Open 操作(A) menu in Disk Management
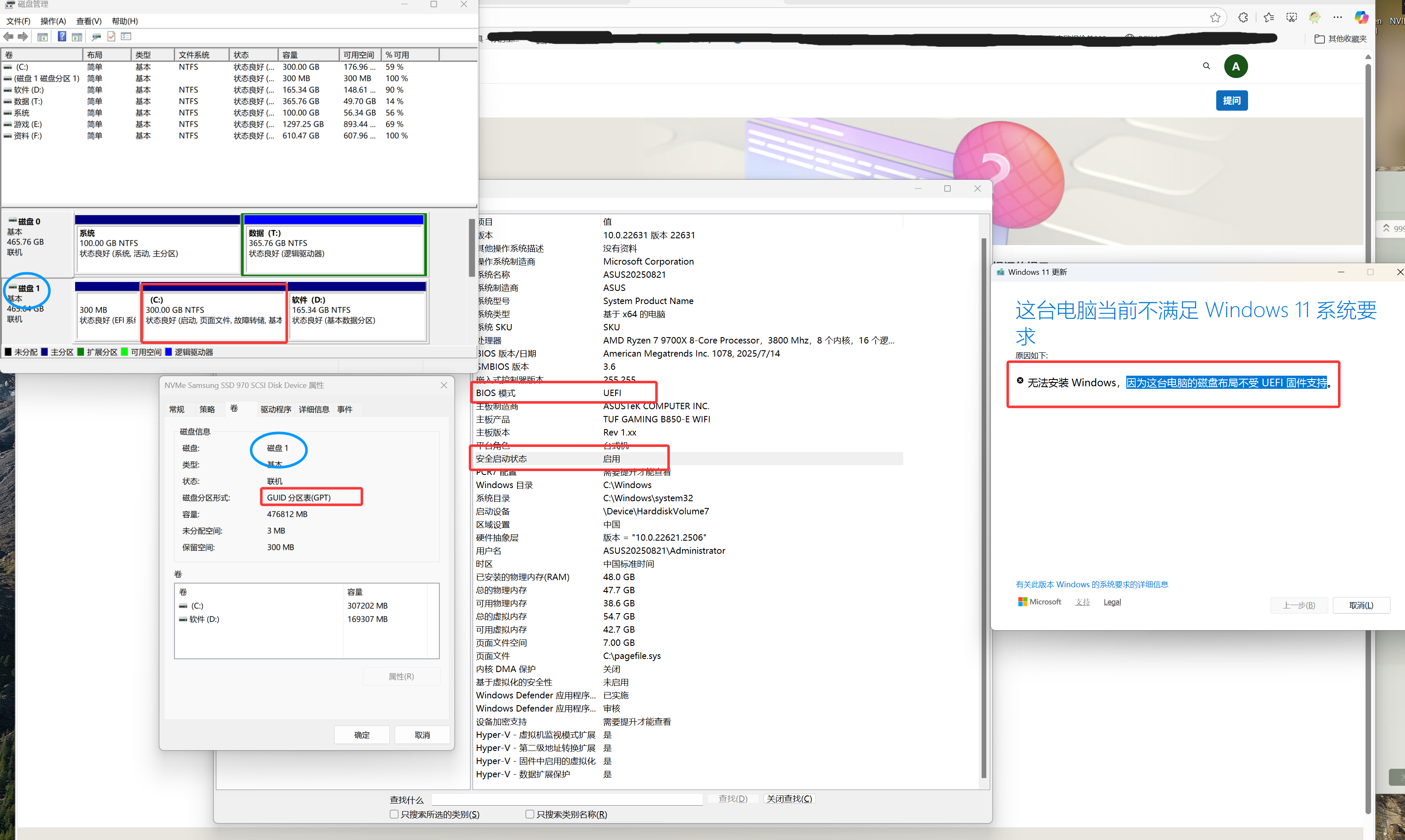The height and width of the screenshot is (840, 1405). coord(53,21)
